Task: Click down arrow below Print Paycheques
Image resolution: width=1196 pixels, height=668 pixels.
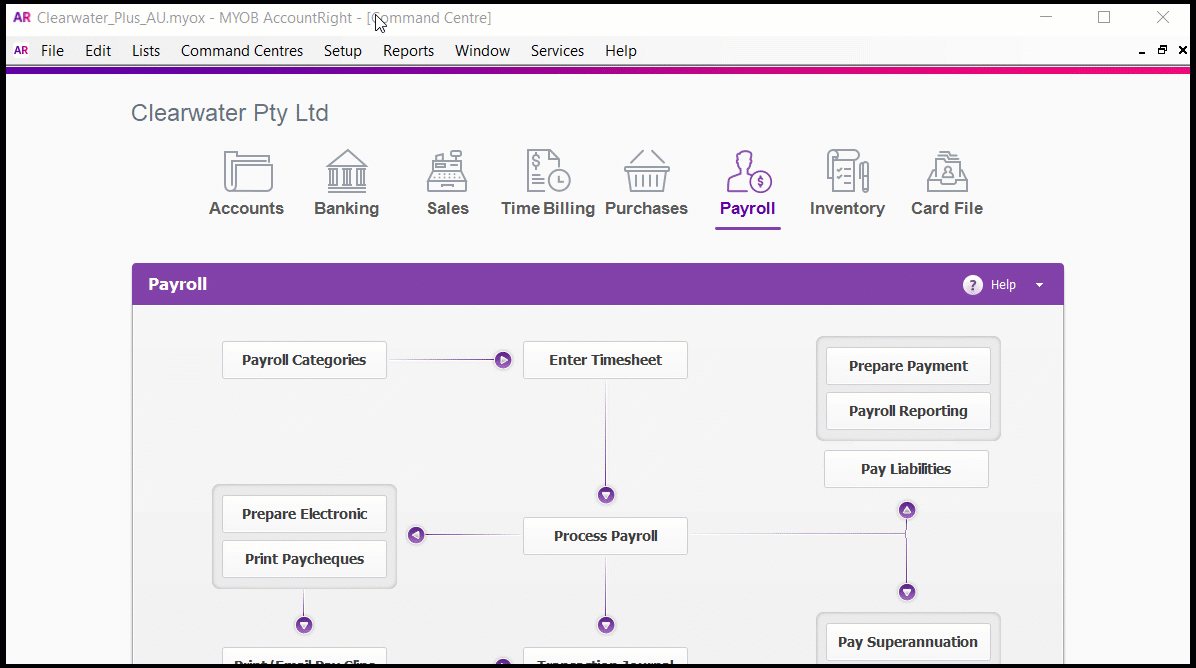Action: [304, 625]
